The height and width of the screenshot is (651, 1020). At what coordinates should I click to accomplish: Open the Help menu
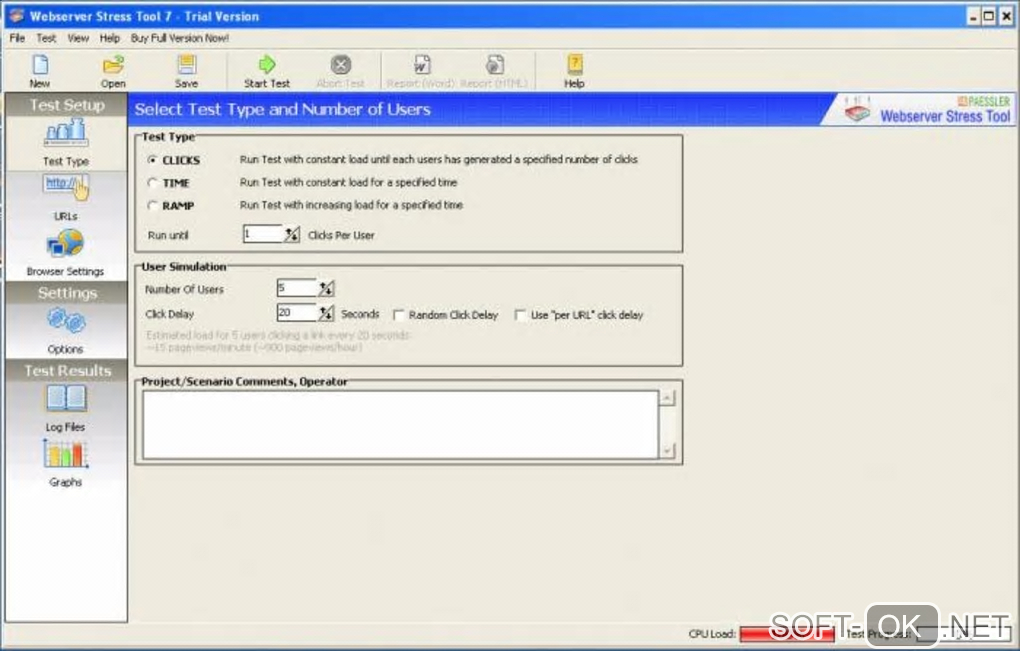[x=109, y=38]
